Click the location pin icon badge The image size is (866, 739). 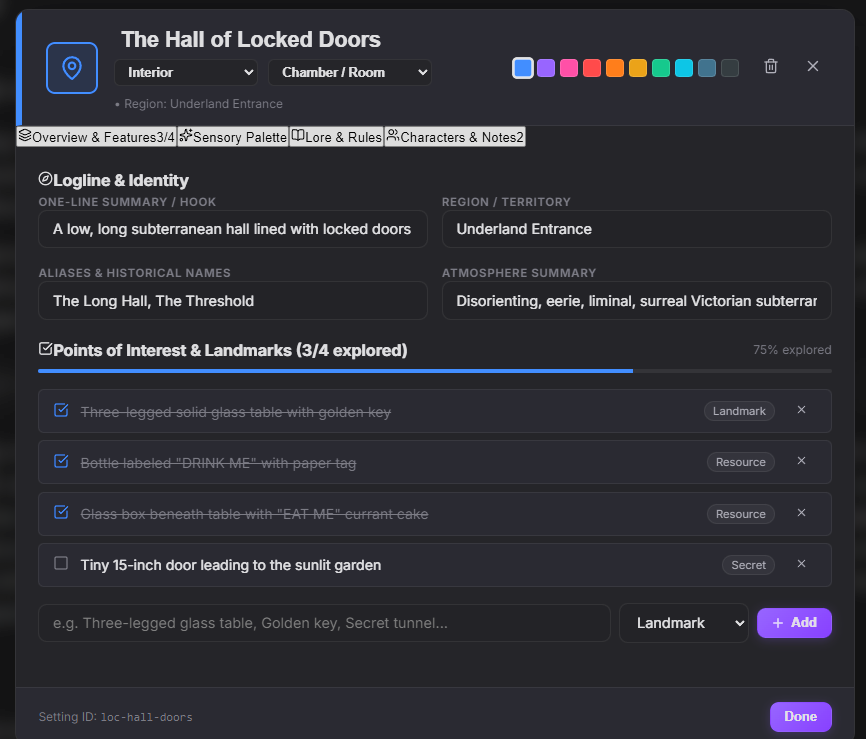tap(72, 68)
